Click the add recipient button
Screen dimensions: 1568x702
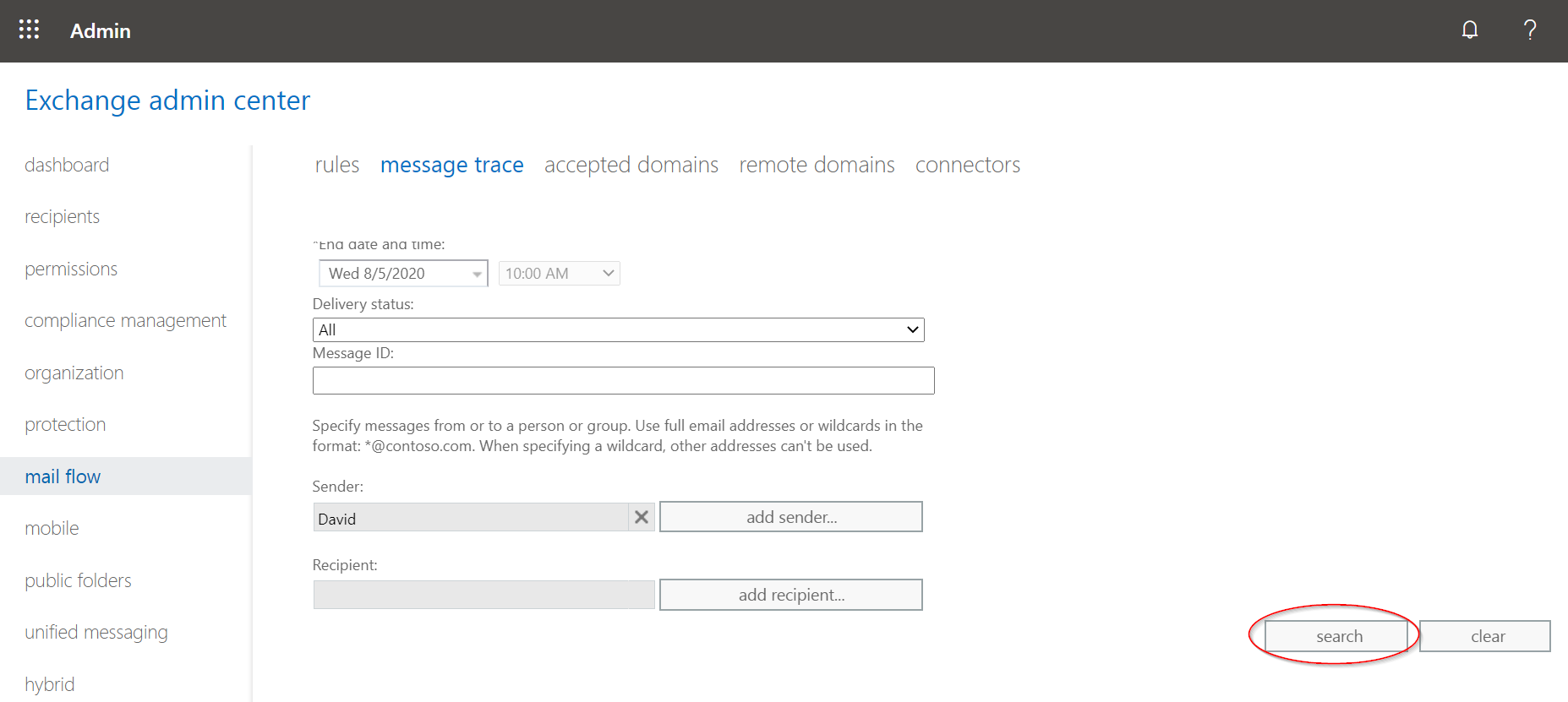coord(790,595)
